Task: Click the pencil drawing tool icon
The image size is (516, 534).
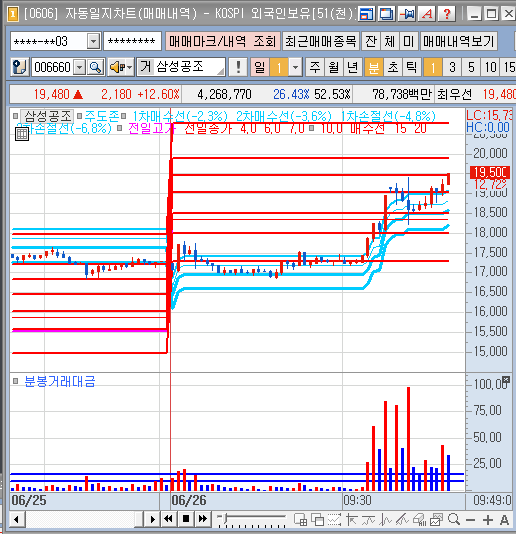Action: (x=402, y=520)
